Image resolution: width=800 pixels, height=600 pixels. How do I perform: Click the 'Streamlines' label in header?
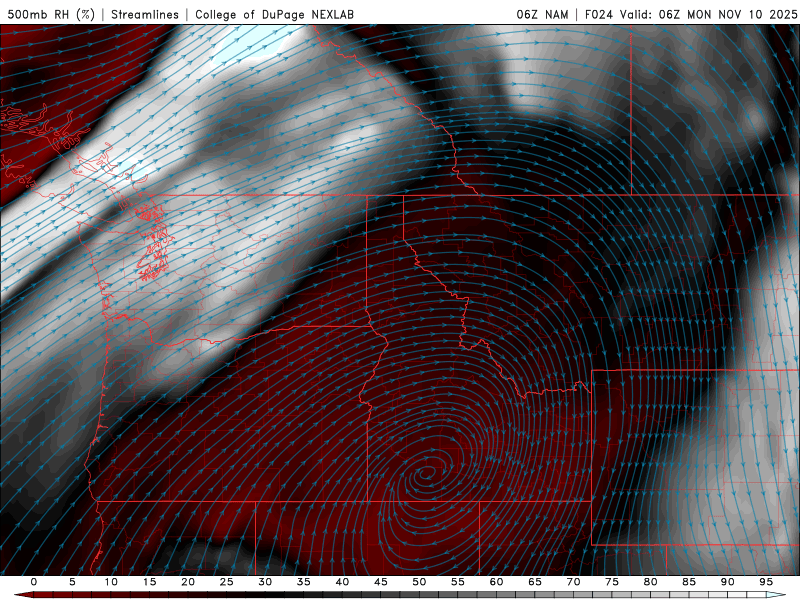(145, 14)
